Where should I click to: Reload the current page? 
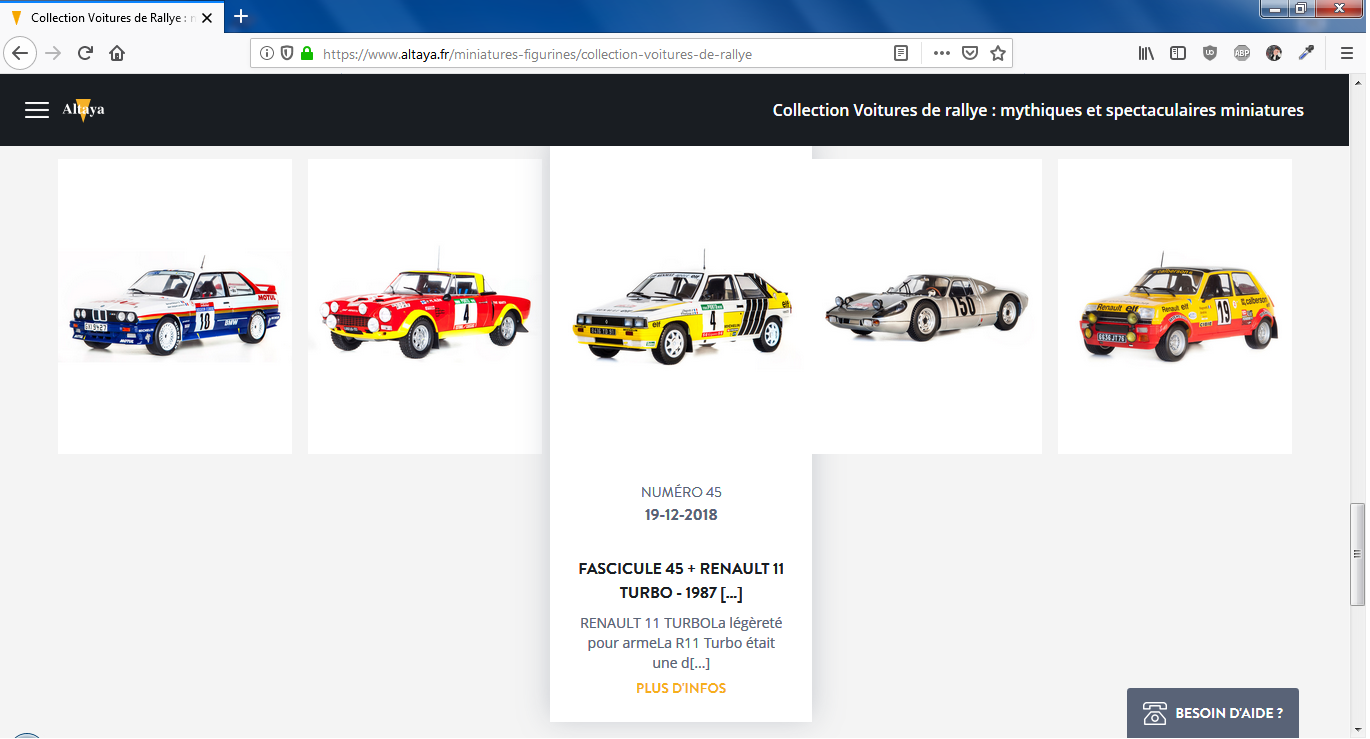85,53
